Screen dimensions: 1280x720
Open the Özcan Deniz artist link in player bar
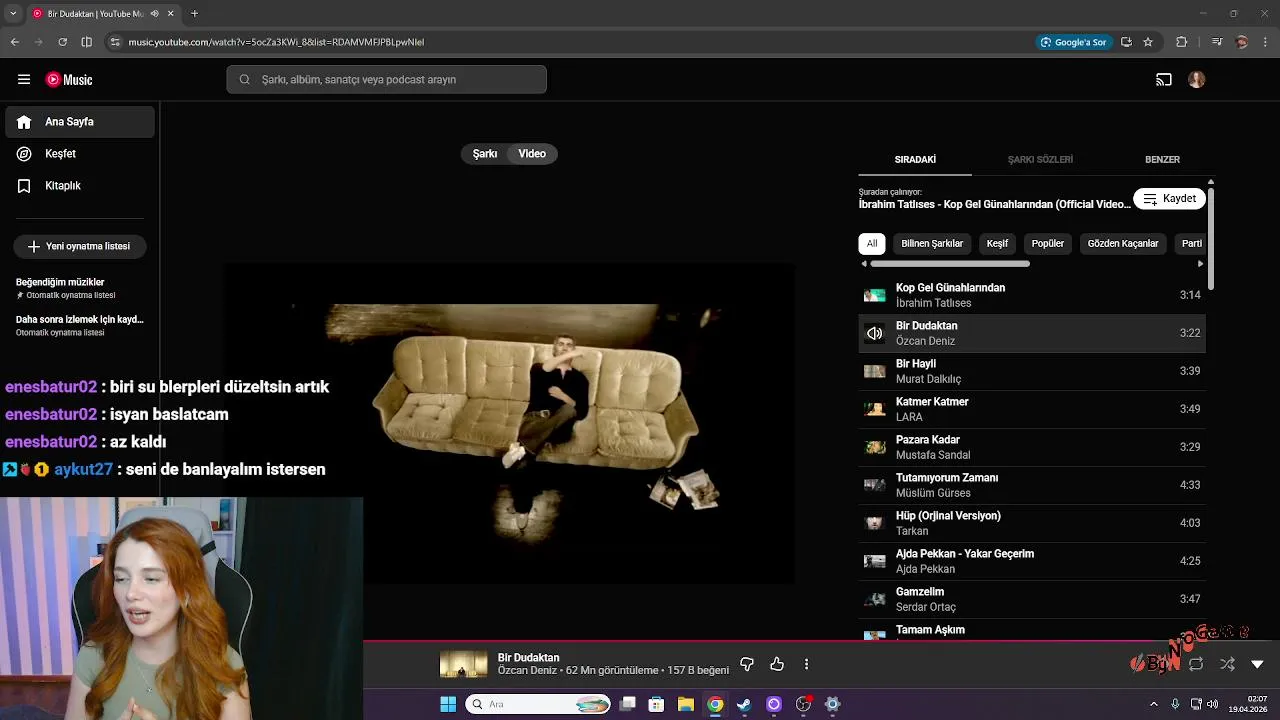(x=527, y=671)
